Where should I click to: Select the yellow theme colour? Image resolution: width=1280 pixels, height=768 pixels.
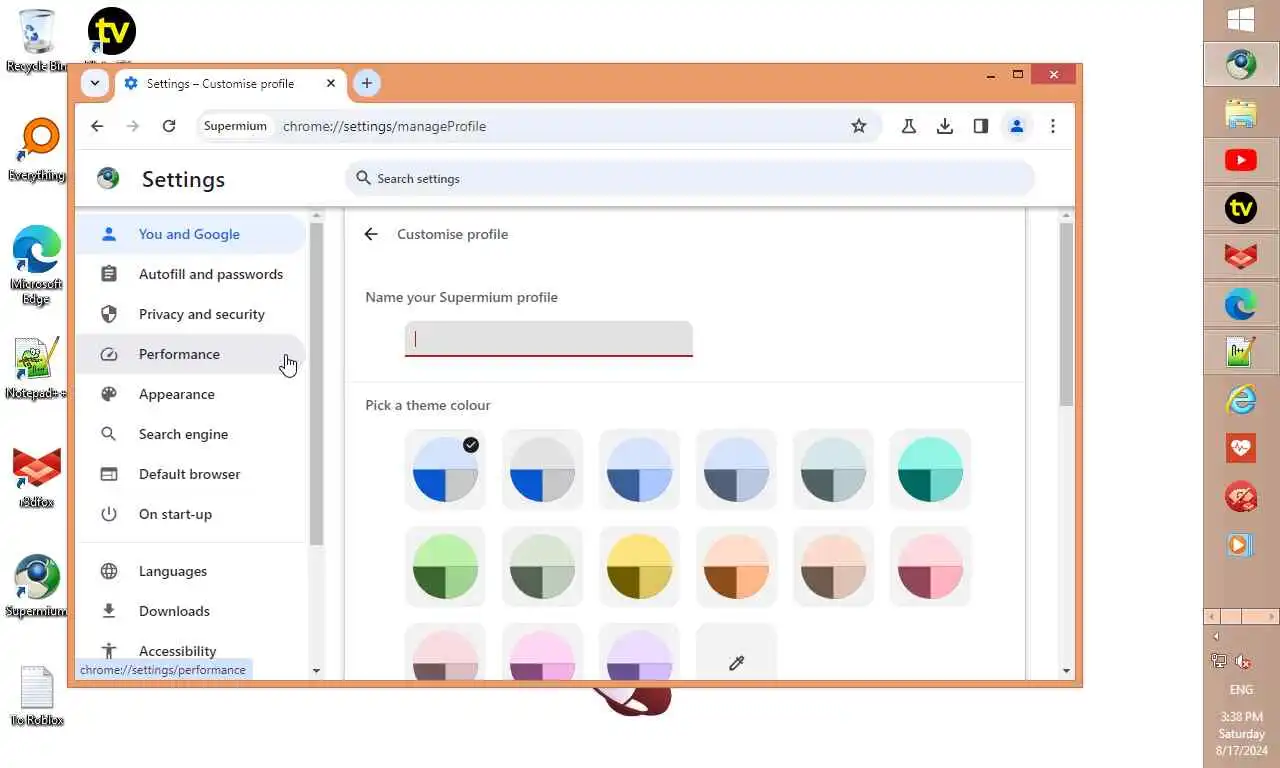[639, 567]
